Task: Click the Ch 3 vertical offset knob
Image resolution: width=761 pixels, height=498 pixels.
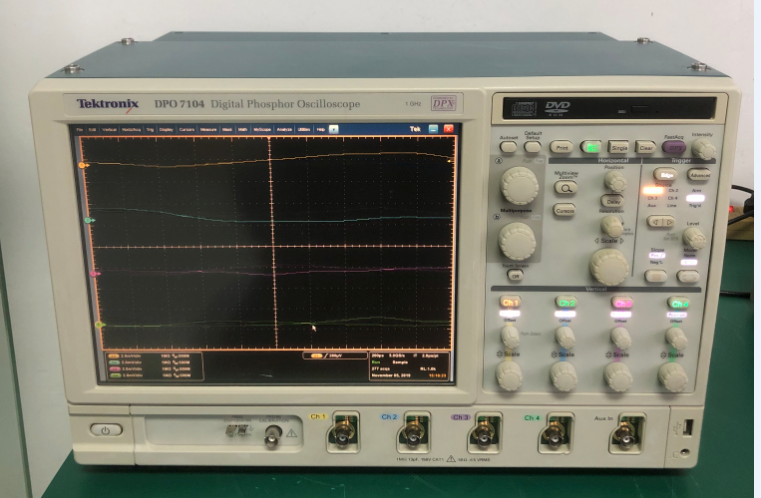Action: 621,338
